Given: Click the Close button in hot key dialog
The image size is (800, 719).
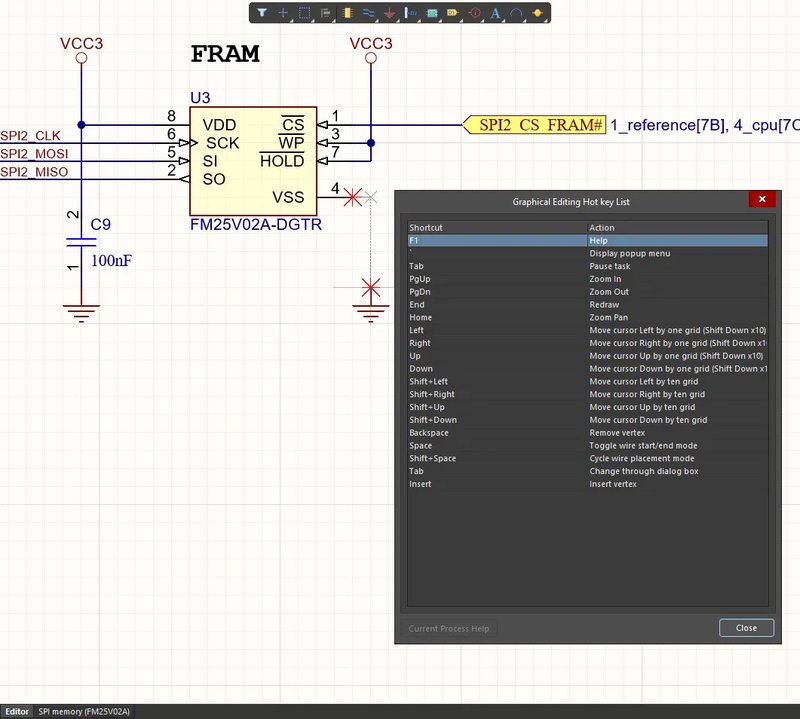Looking at the screenshot, I should 746,628.
